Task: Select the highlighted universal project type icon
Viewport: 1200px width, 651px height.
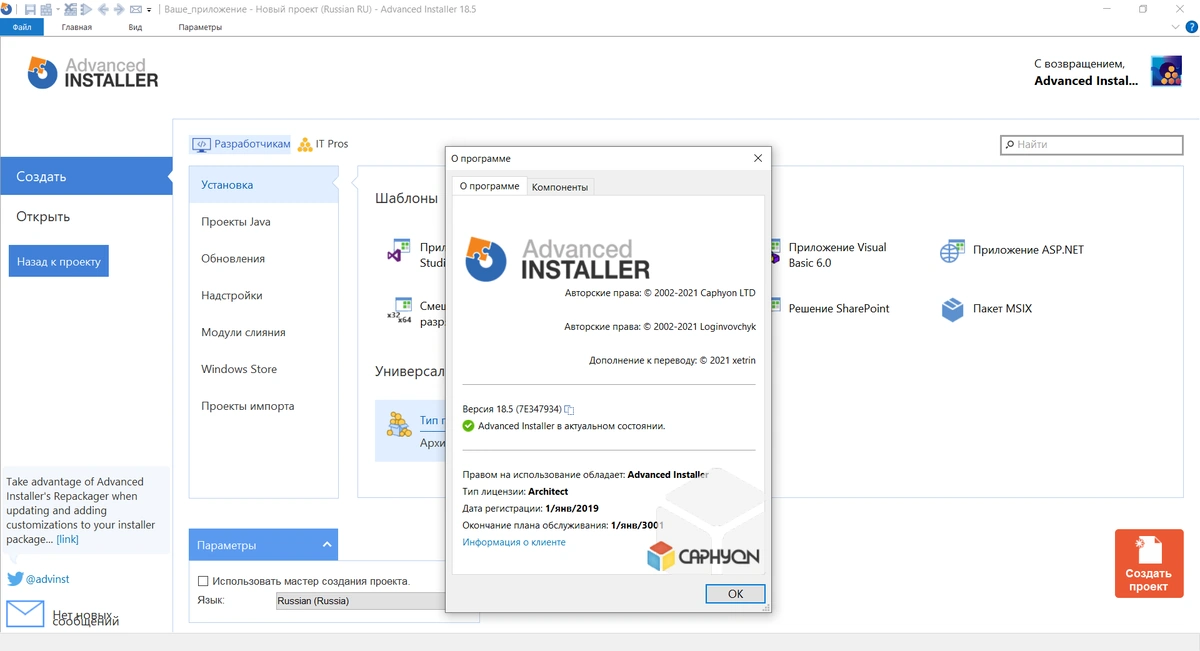Action: (400, 424)
